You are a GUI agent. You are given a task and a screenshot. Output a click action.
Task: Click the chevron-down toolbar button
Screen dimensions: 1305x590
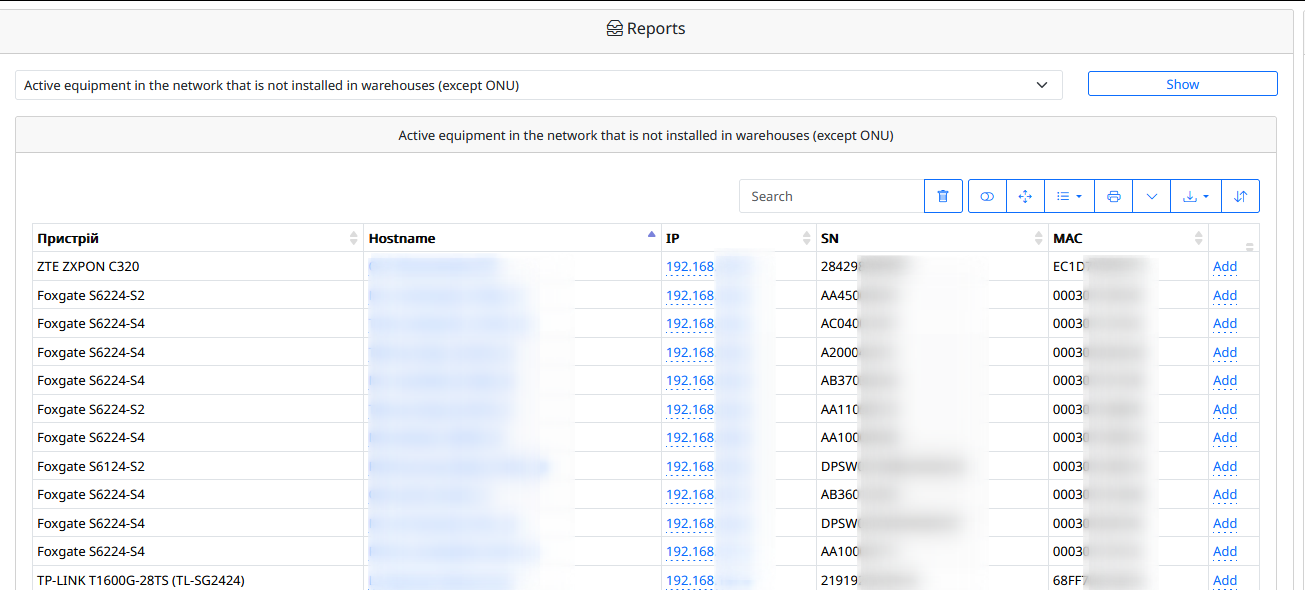click(x=1152, y=196)
